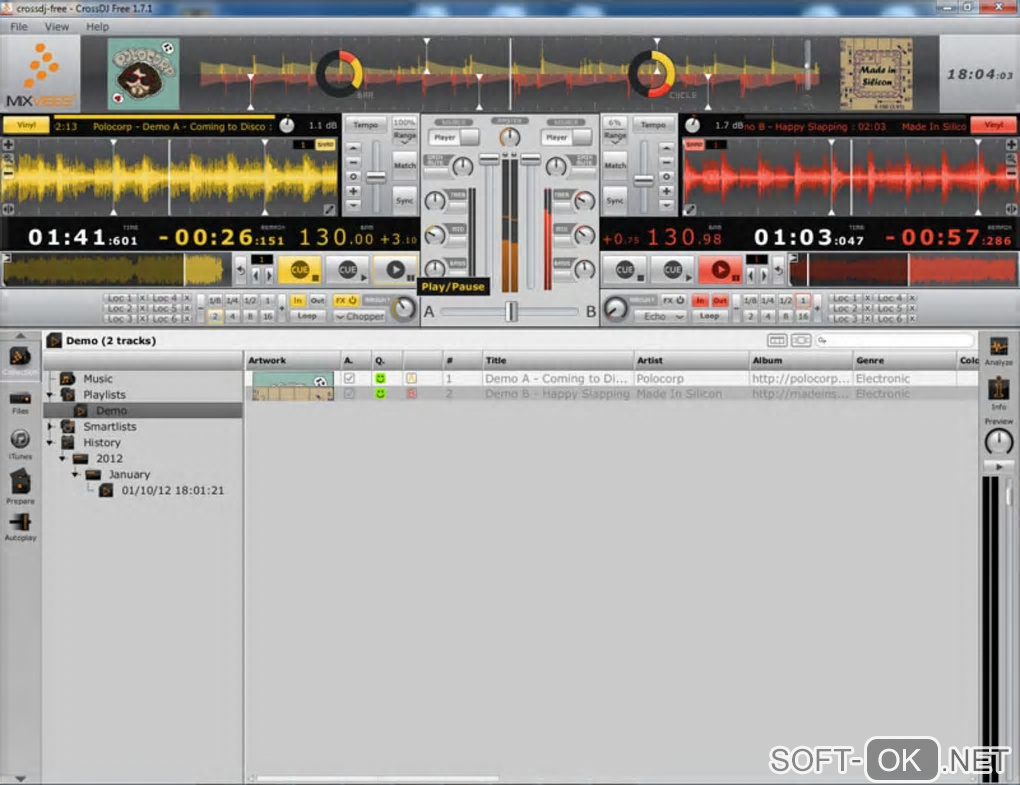Viewport: 1020px width, 785px height.
Task: Click deck A previous cue arrow
Action: coord(256,276)
